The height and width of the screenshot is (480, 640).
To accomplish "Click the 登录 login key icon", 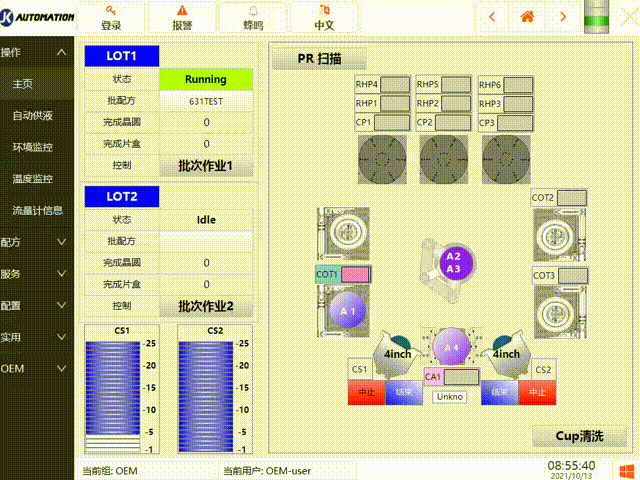I will tap(111, 10).
